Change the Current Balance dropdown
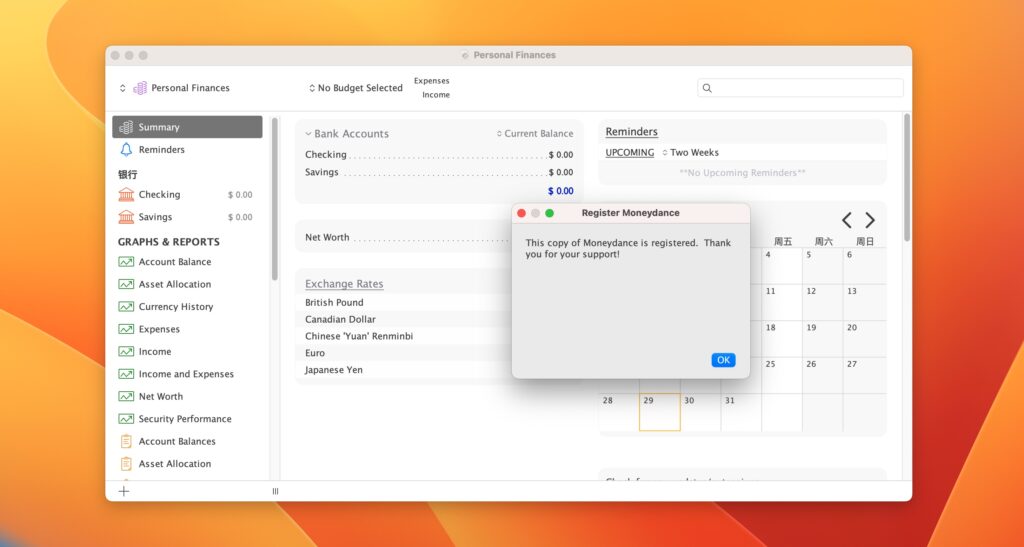 point(535,134)
